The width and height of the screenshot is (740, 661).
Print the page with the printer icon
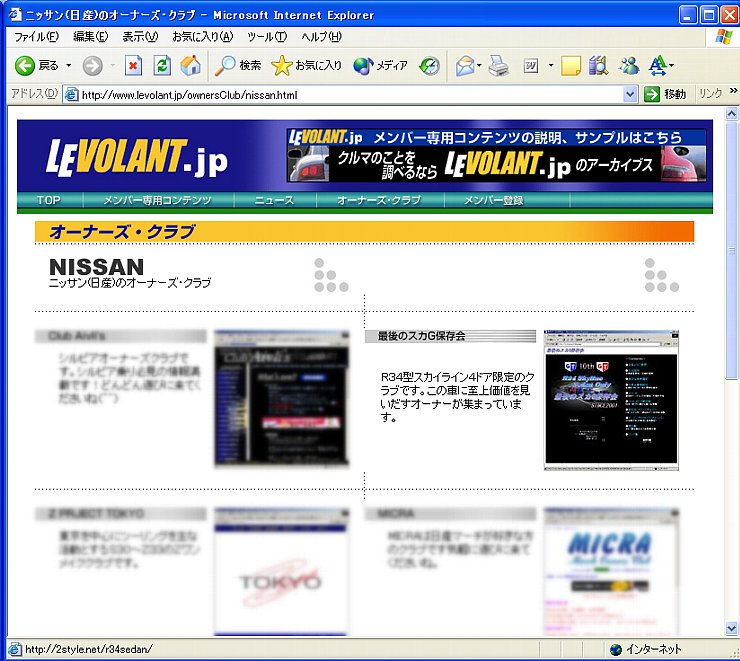tap(498, 66)
